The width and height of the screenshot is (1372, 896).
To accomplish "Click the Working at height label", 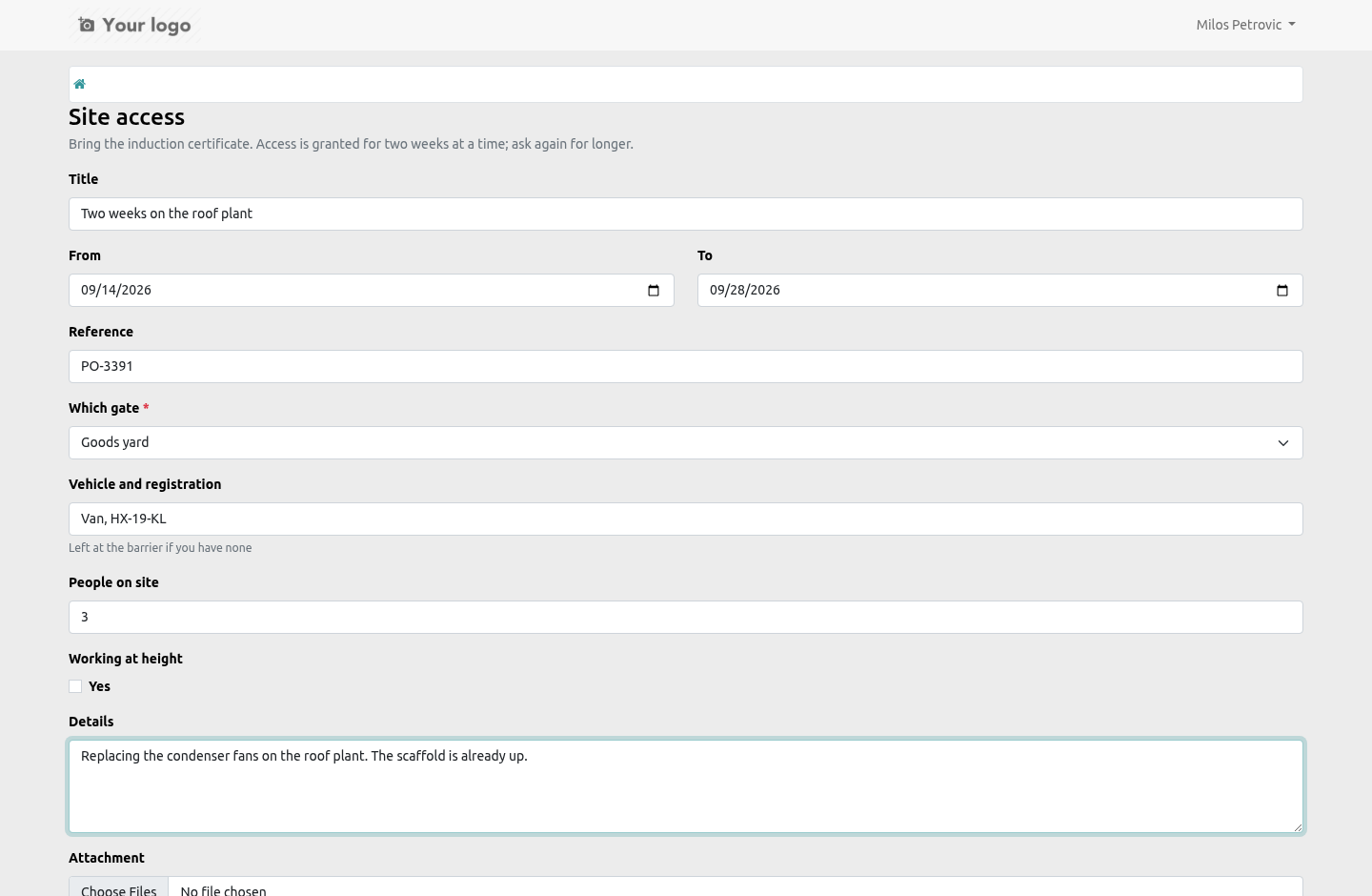I will (126, 659).
